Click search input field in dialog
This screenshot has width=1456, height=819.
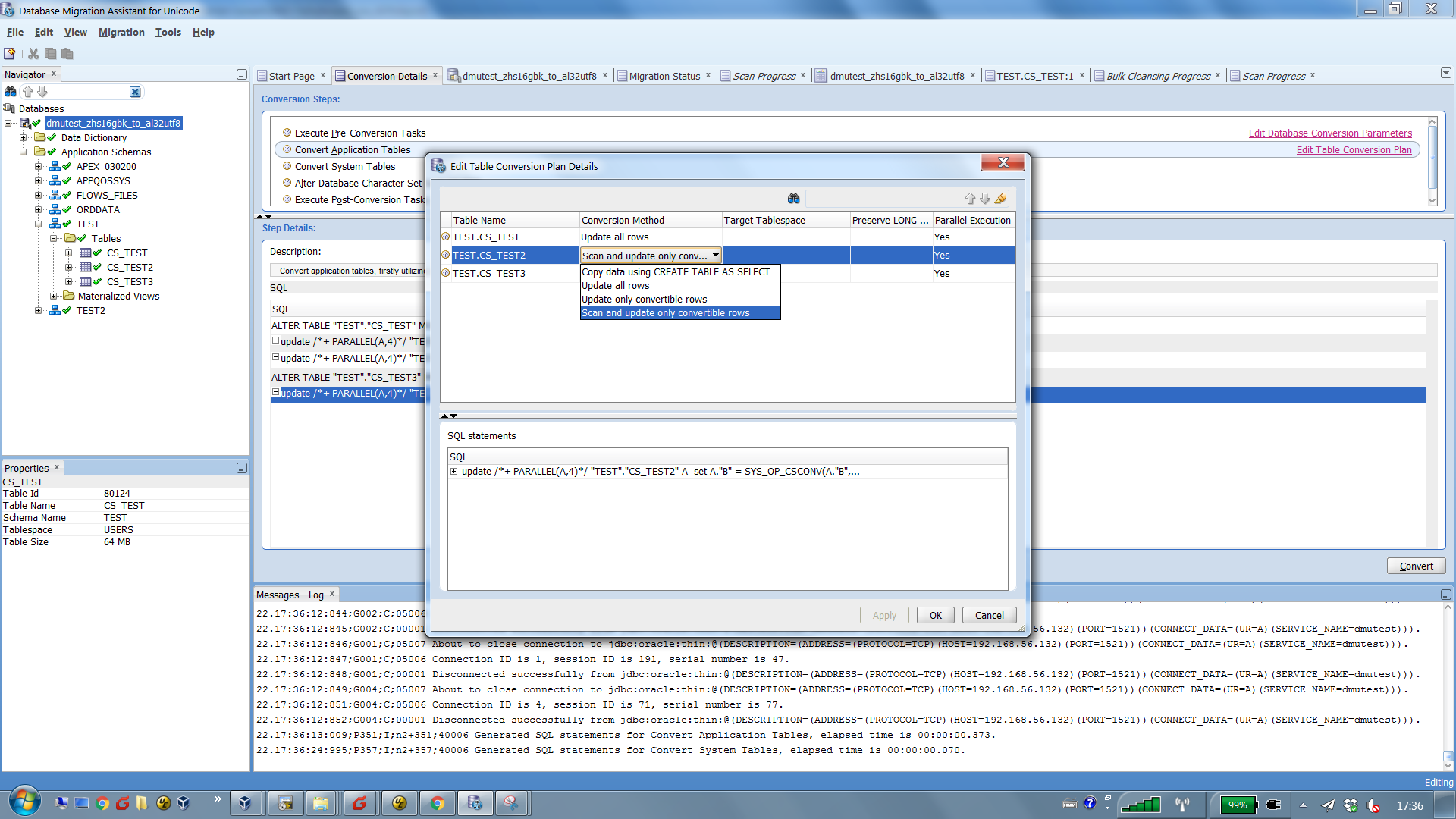(883, 199)
